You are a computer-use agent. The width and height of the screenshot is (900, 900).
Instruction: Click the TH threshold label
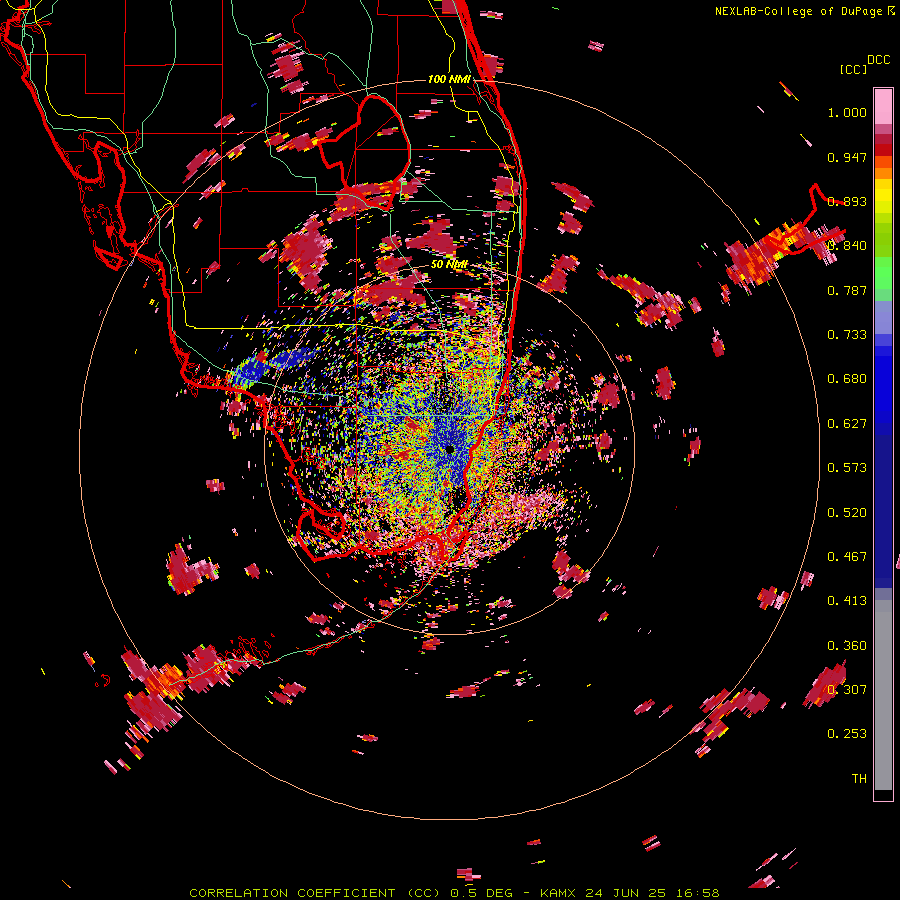tap(859, 779)
